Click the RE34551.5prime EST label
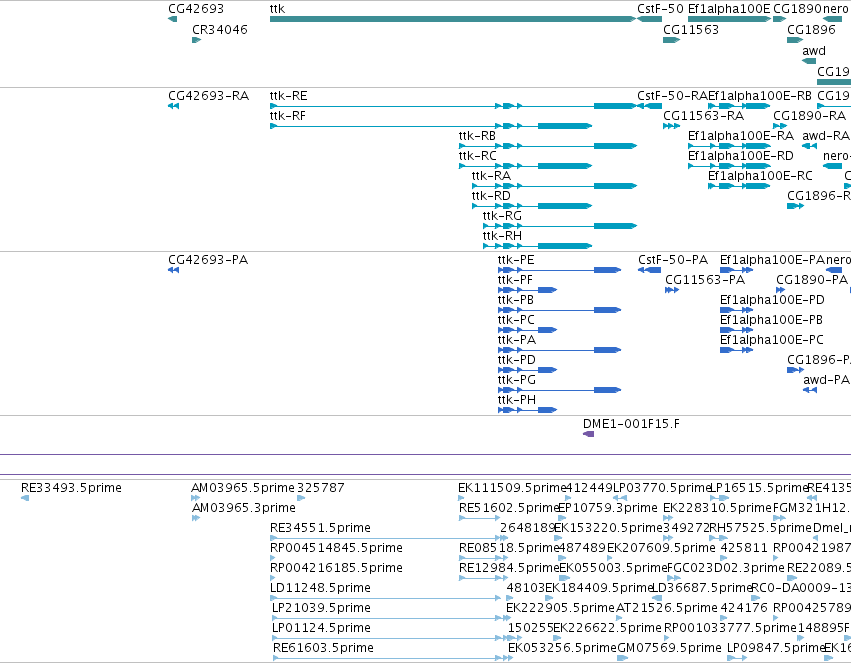The width and height of the screenshot is (851, 663). point(320,528)
